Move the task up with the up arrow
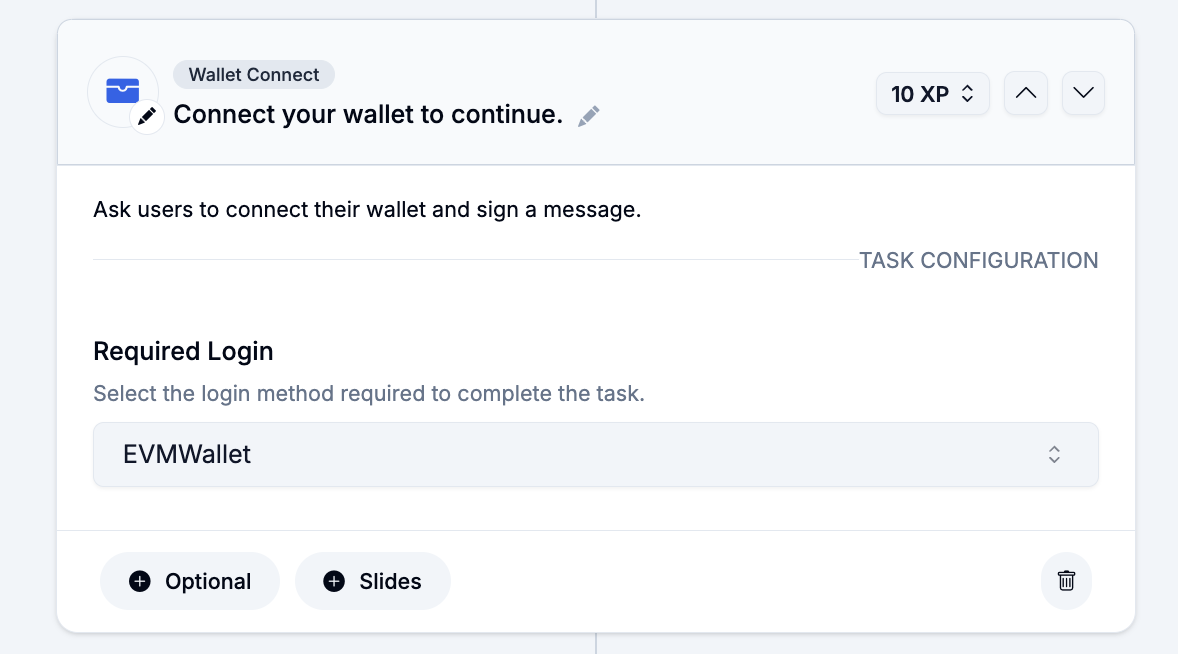1178x654 pixels. coord(1025,94)
